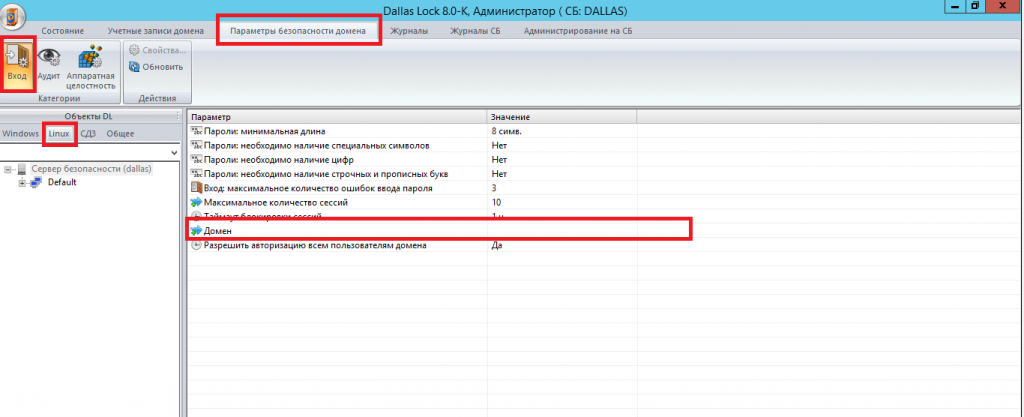
Task: Select row Разрешить авторизацию всем пользователям домена
Action: pyautogui.click(x=412, y=246)
